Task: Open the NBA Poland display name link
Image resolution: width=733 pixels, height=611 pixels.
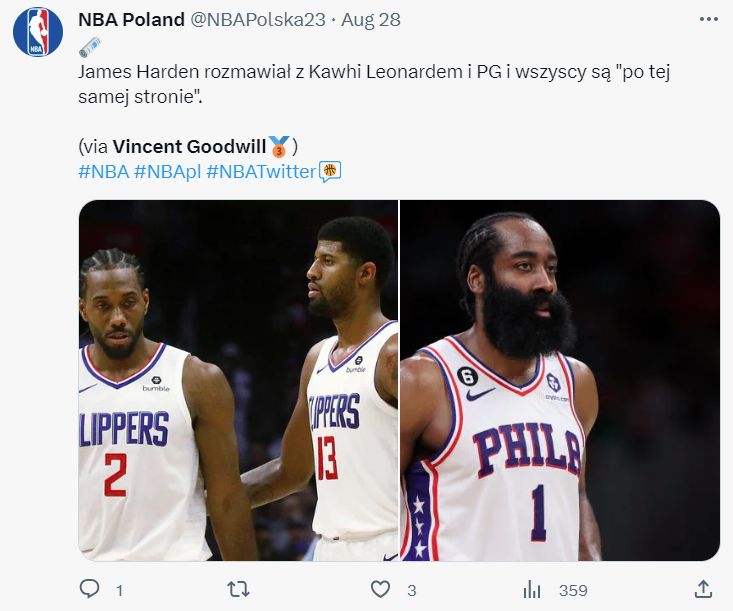Action: pyautogui.click(x=131, y=21)
